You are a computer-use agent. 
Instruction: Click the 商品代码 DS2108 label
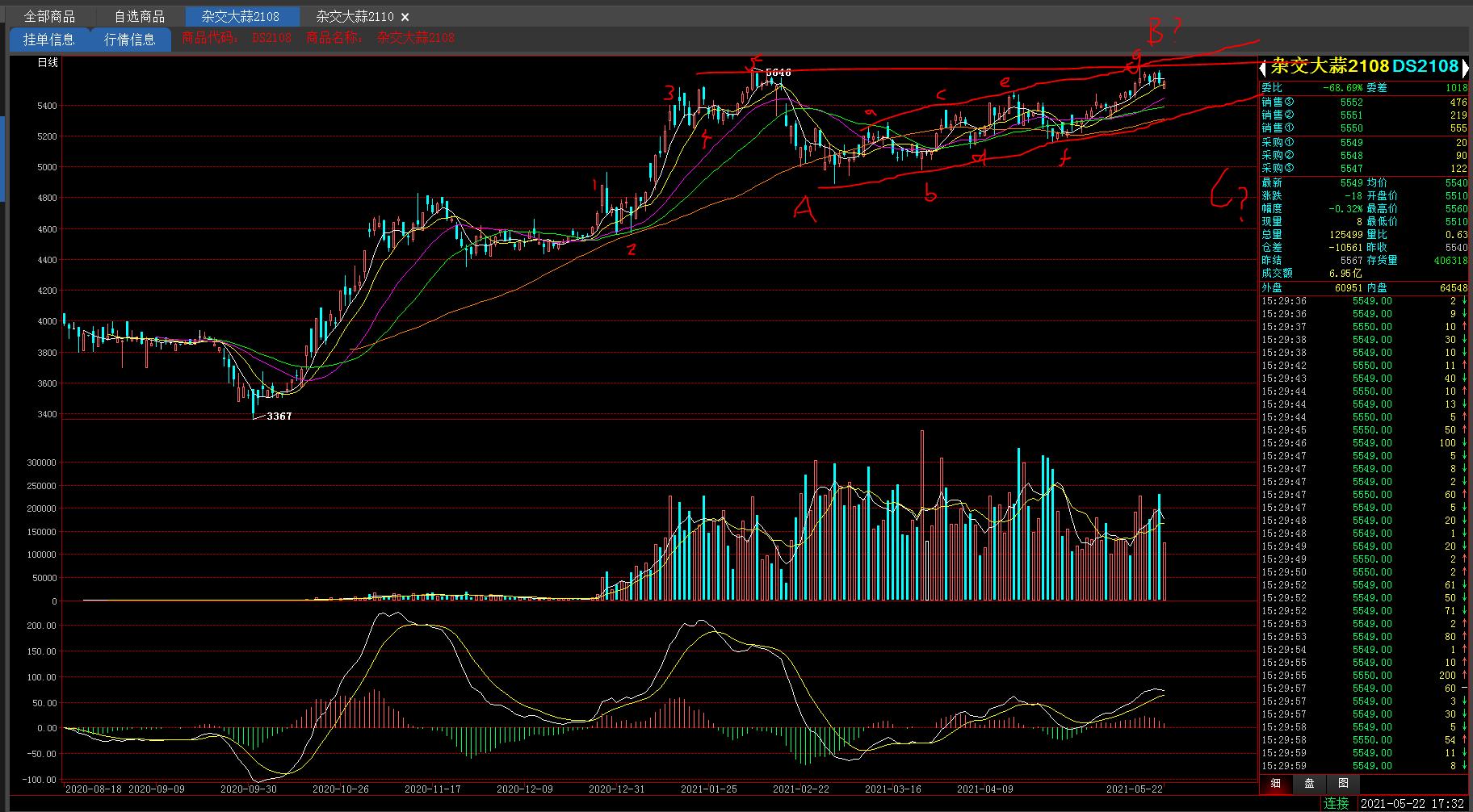(x=237, y=38)
